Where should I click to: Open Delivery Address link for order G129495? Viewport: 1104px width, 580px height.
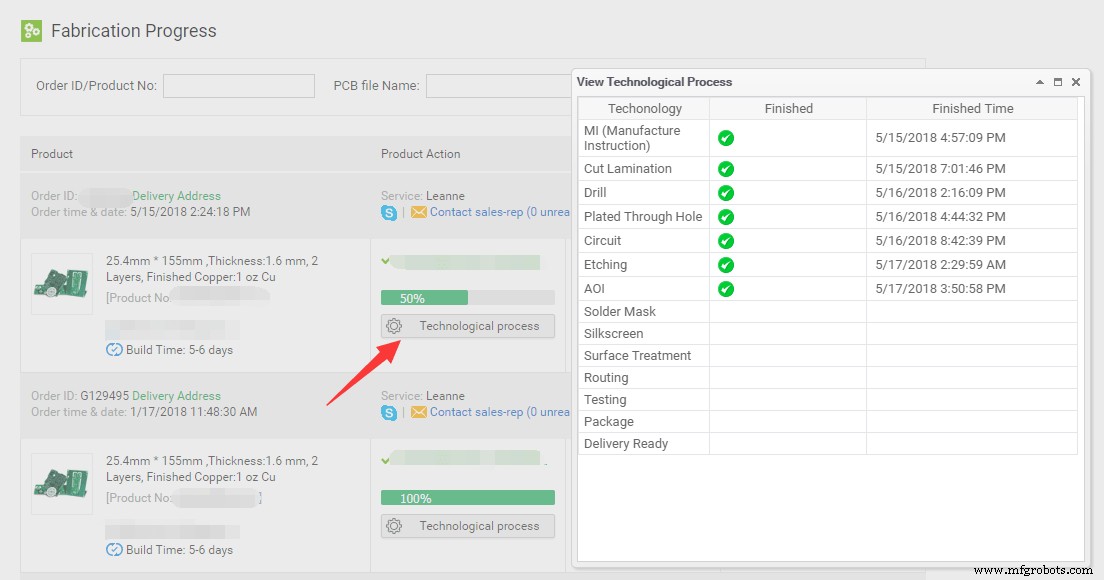pyautogui.click(x=176, y=396)
